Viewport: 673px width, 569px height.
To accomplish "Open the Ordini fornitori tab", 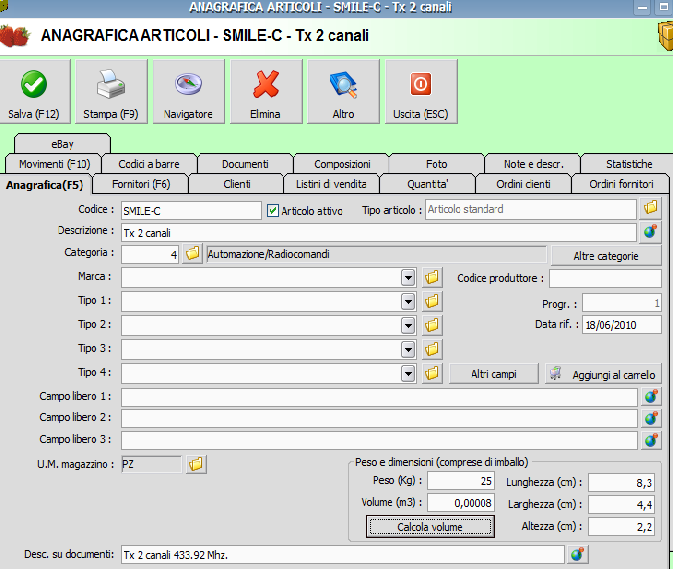I will 621,184.
